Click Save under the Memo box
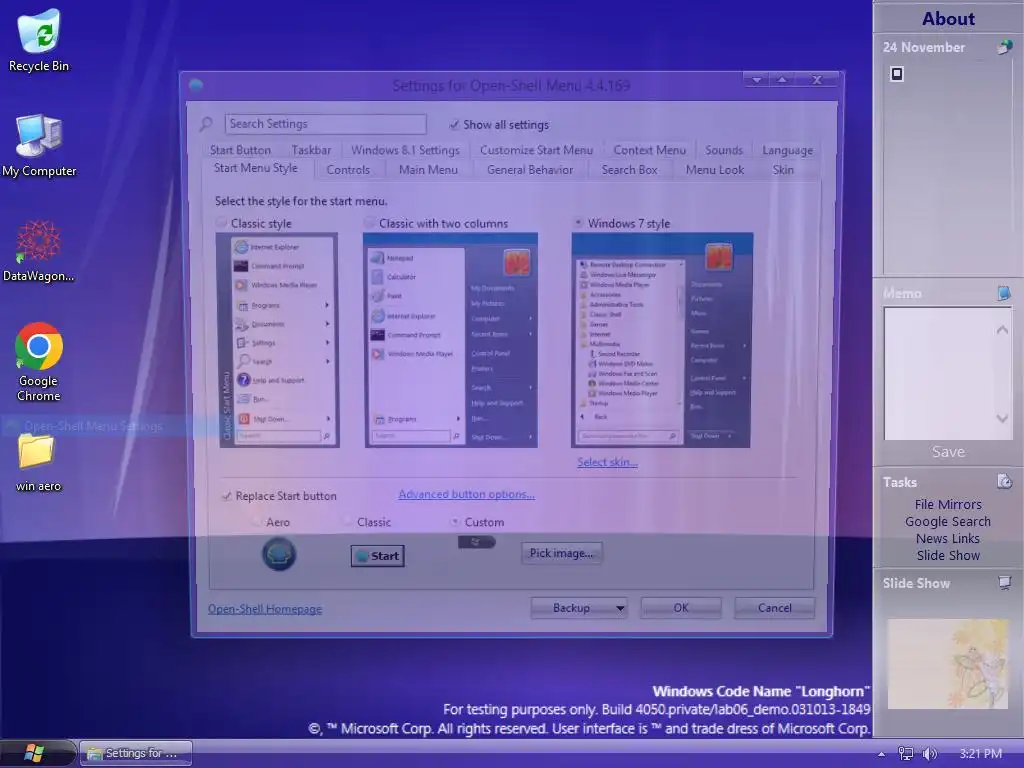Viewport: 1024px width, 768px height. point(948,451)
